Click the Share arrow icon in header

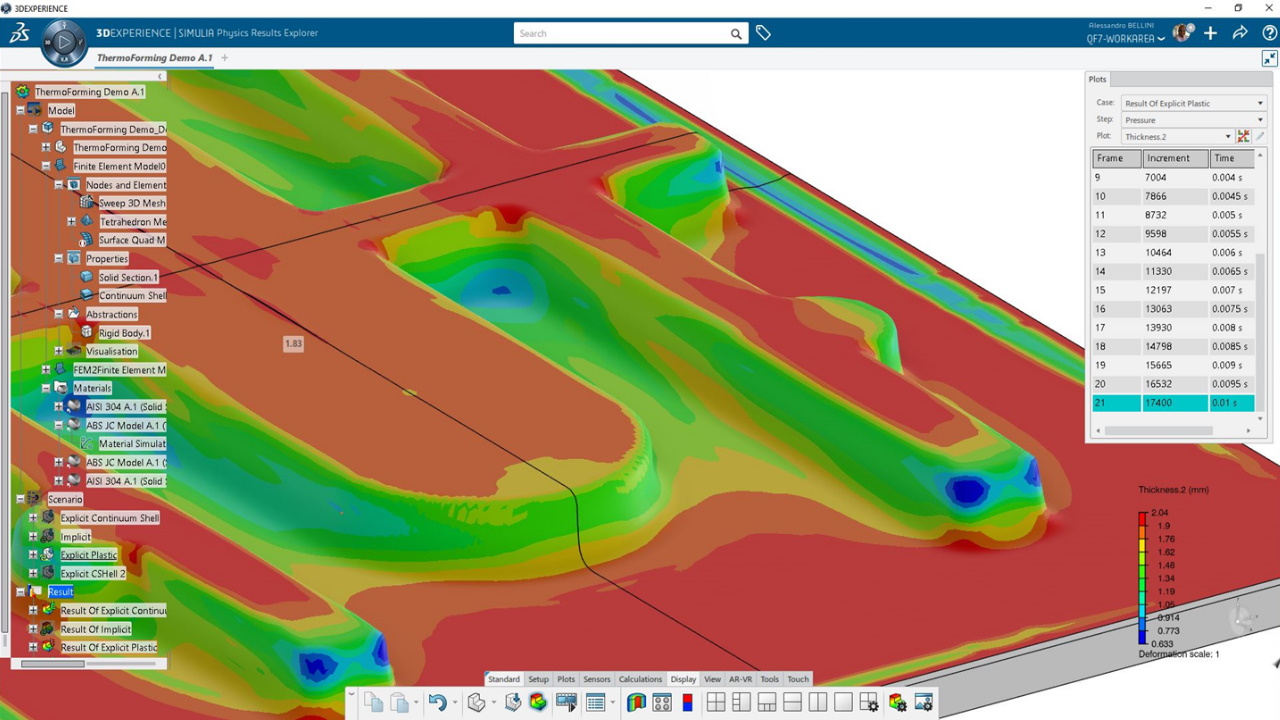[1240, 33]
